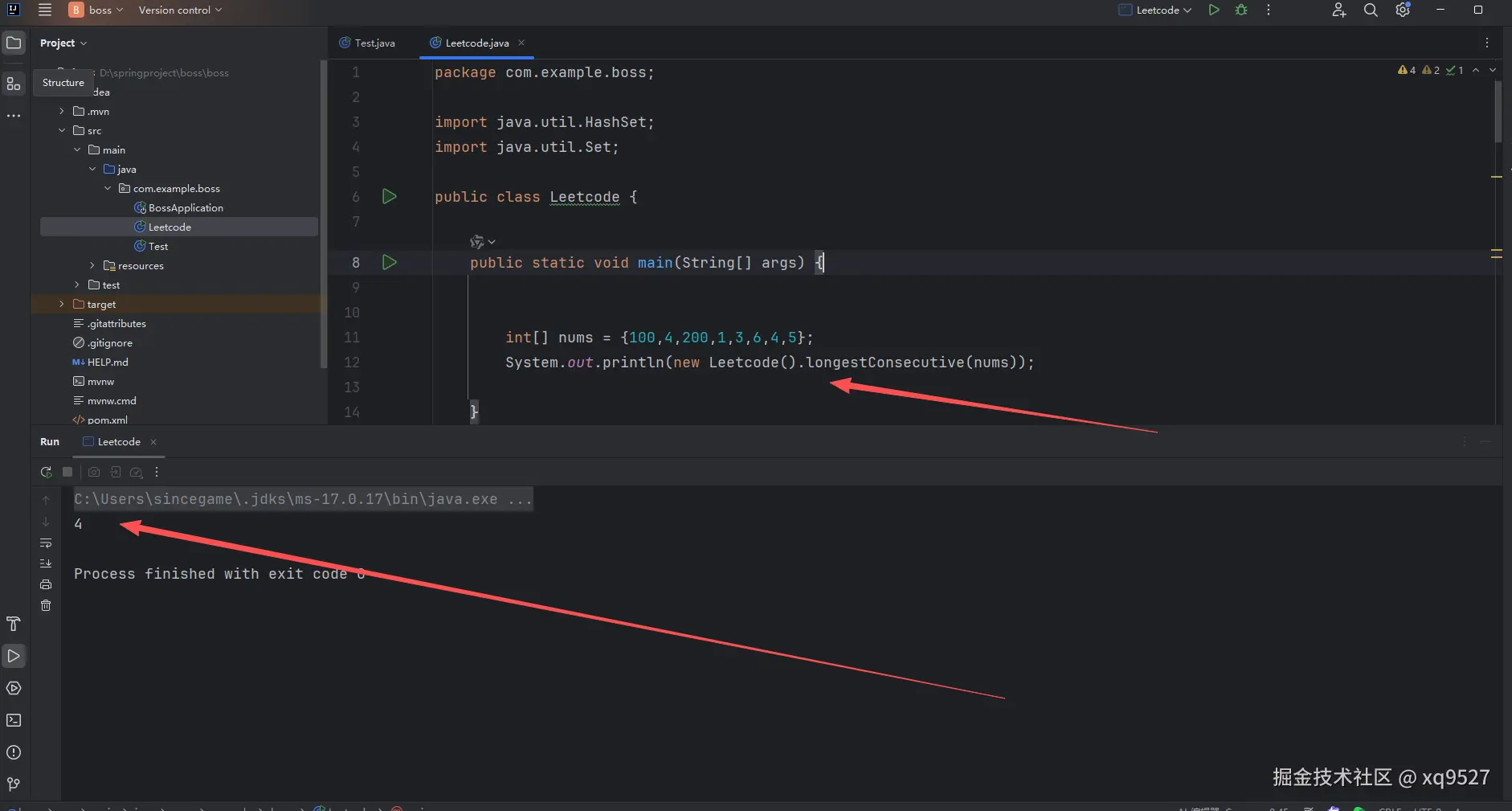This screenshot has width=1512, height=811.
Task: Click the camera icon in Run toolbar
Action: point(94,472)
